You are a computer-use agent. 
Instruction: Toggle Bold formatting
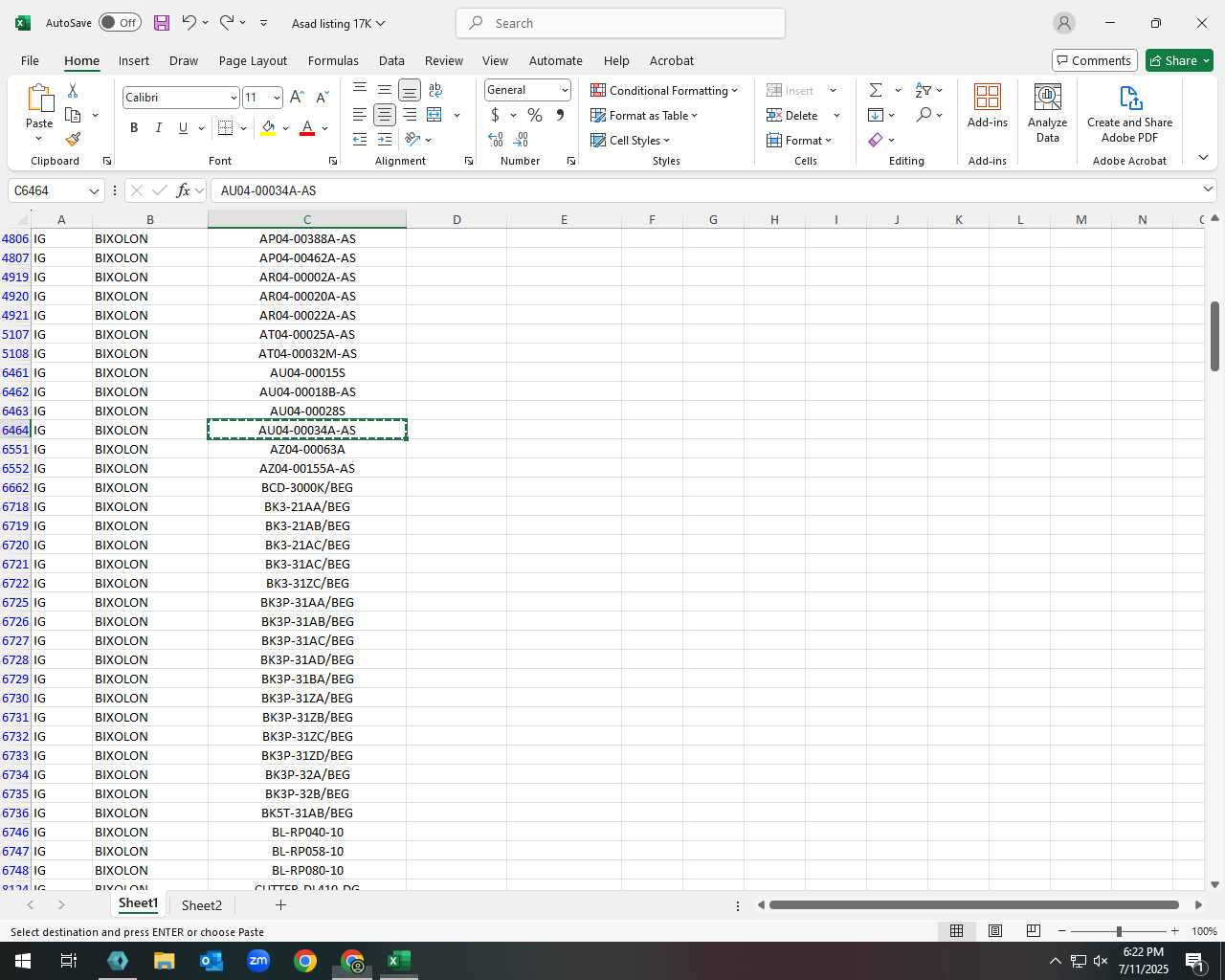click(x=134, y=127)
